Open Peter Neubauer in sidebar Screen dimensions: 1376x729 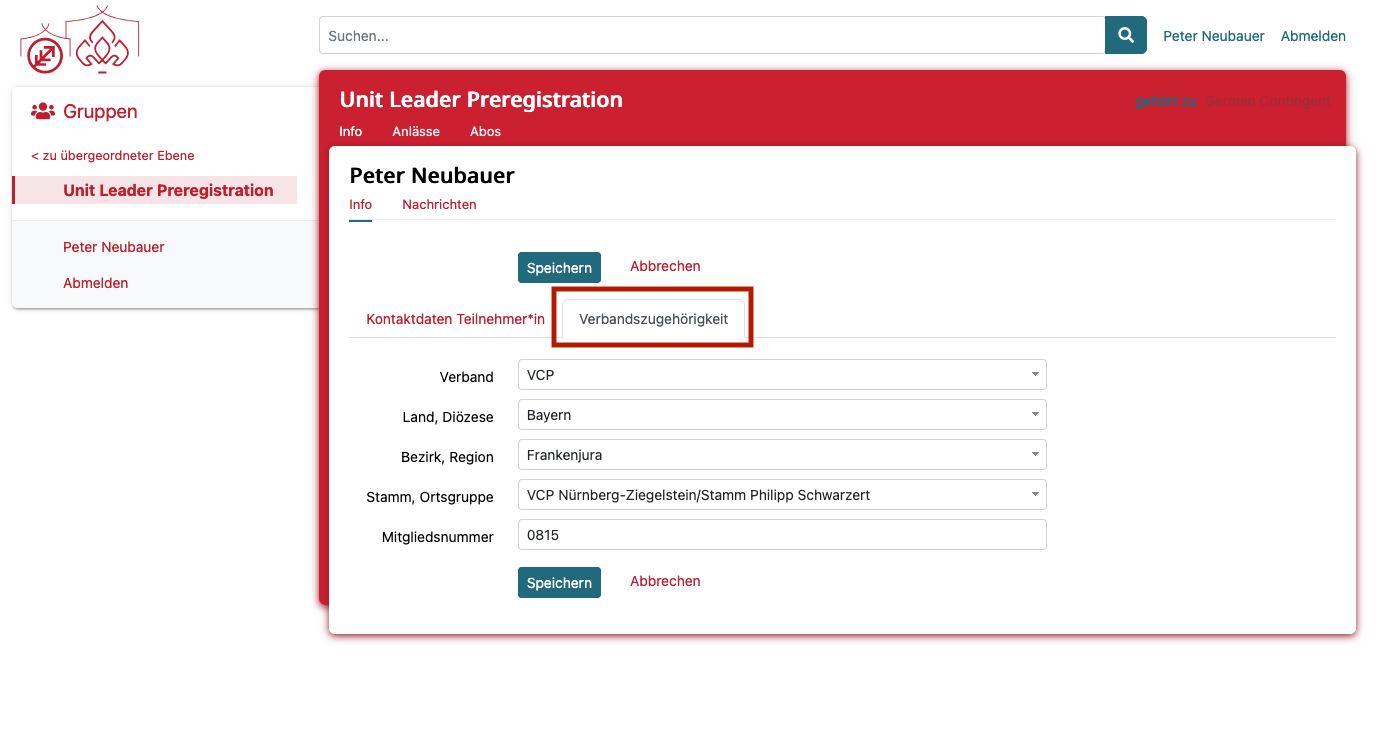click(114, 247)
